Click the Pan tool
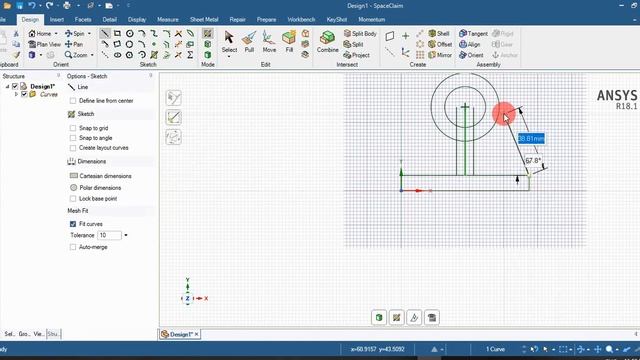The height and width of the screenshot is (360, 640). (74, 44)
